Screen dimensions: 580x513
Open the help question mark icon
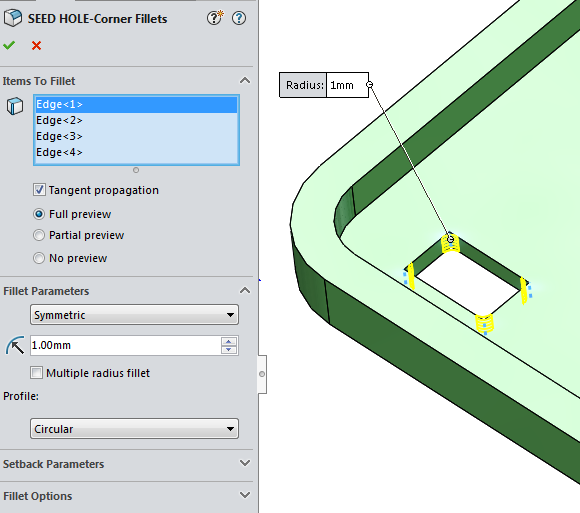(x=239, y=18)
